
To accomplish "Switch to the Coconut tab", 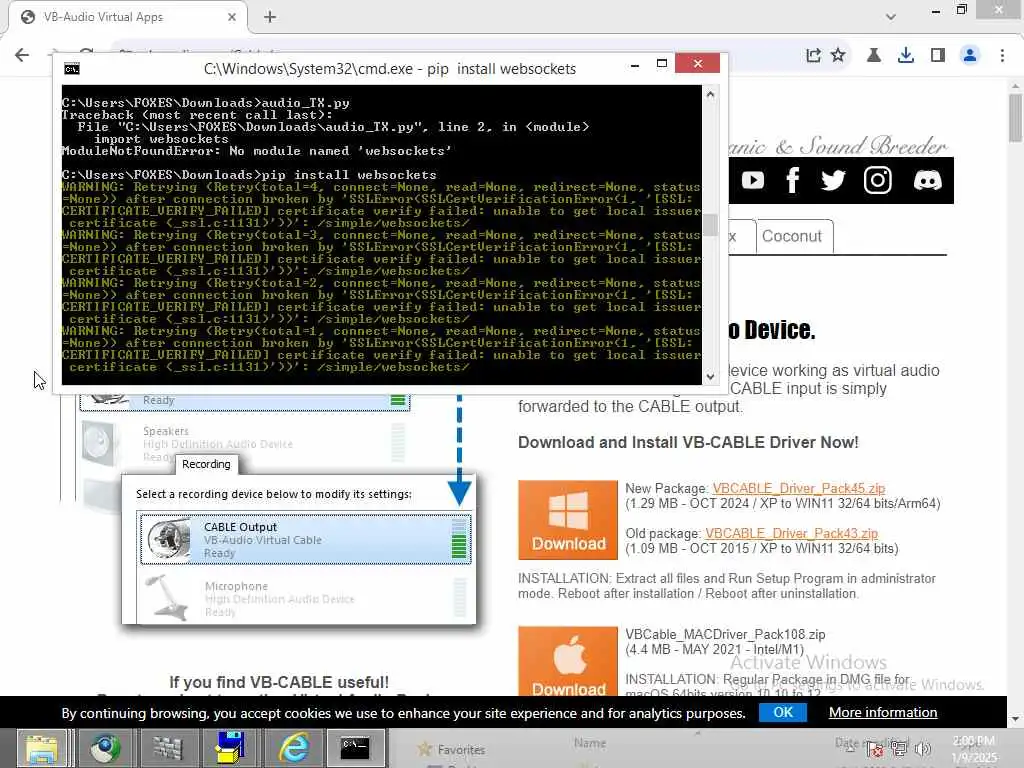I will 794,236.
